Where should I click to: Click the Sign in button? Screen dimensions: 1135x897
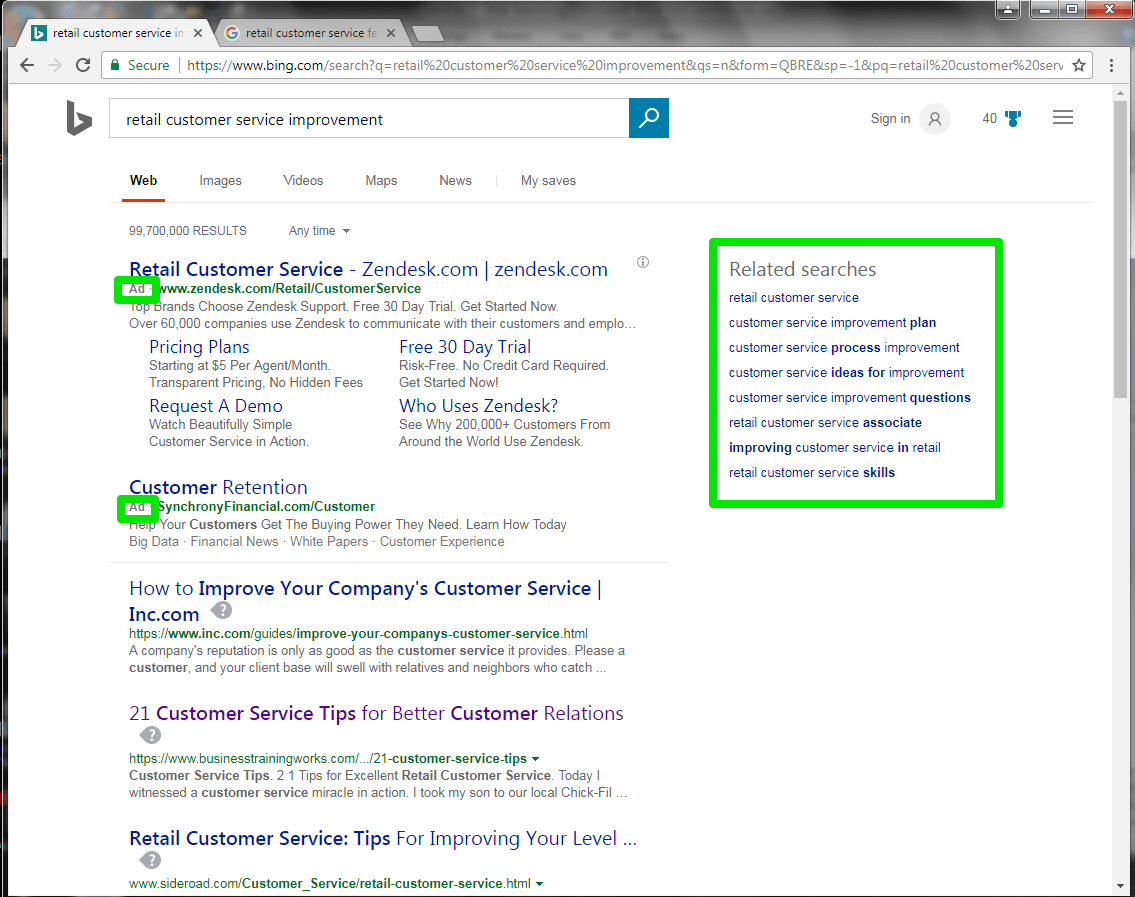point(890,118)
